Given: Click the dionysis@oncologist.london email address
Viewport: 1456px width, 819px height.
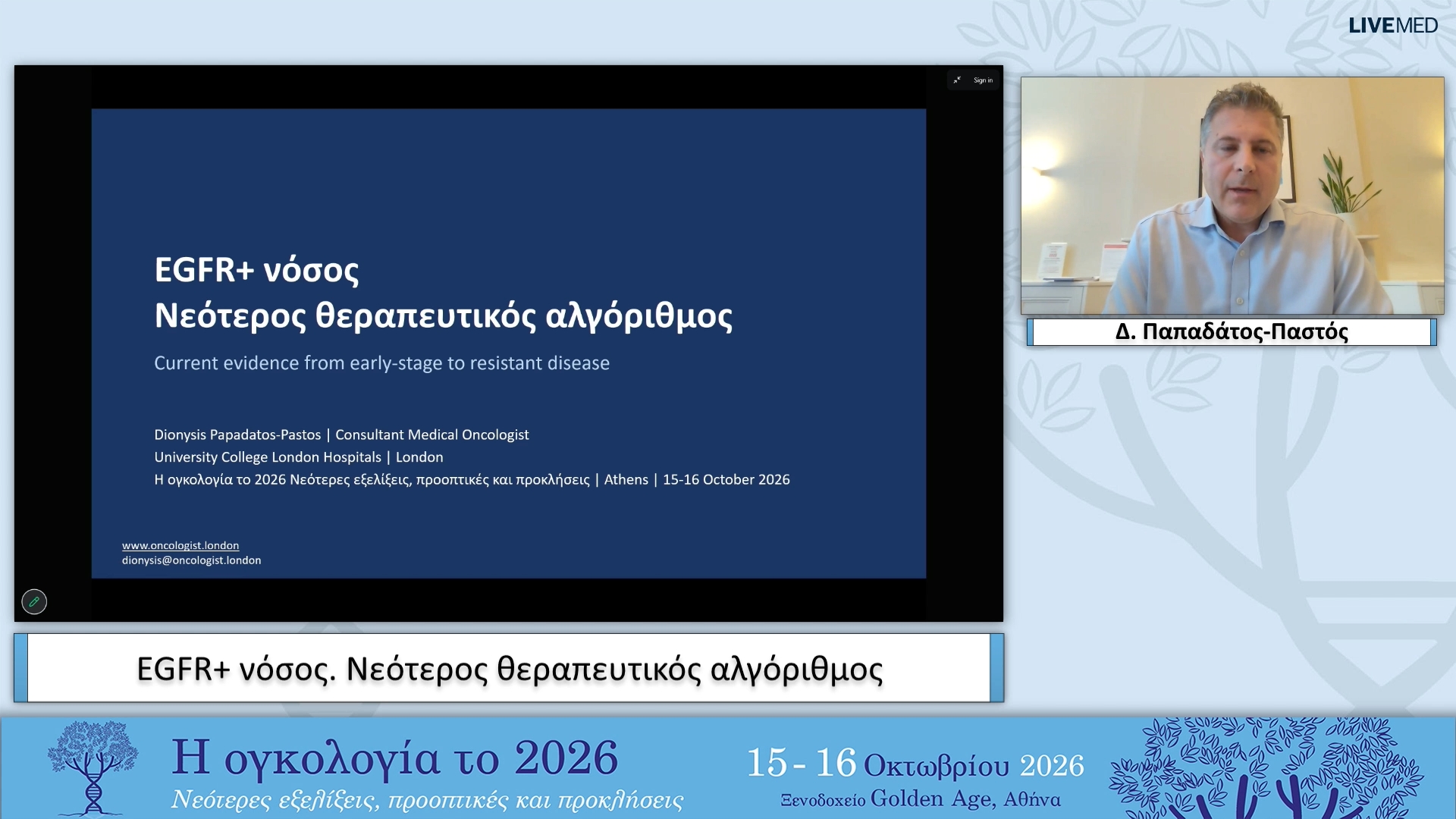Looking at the screenshot, I should 191,560.
